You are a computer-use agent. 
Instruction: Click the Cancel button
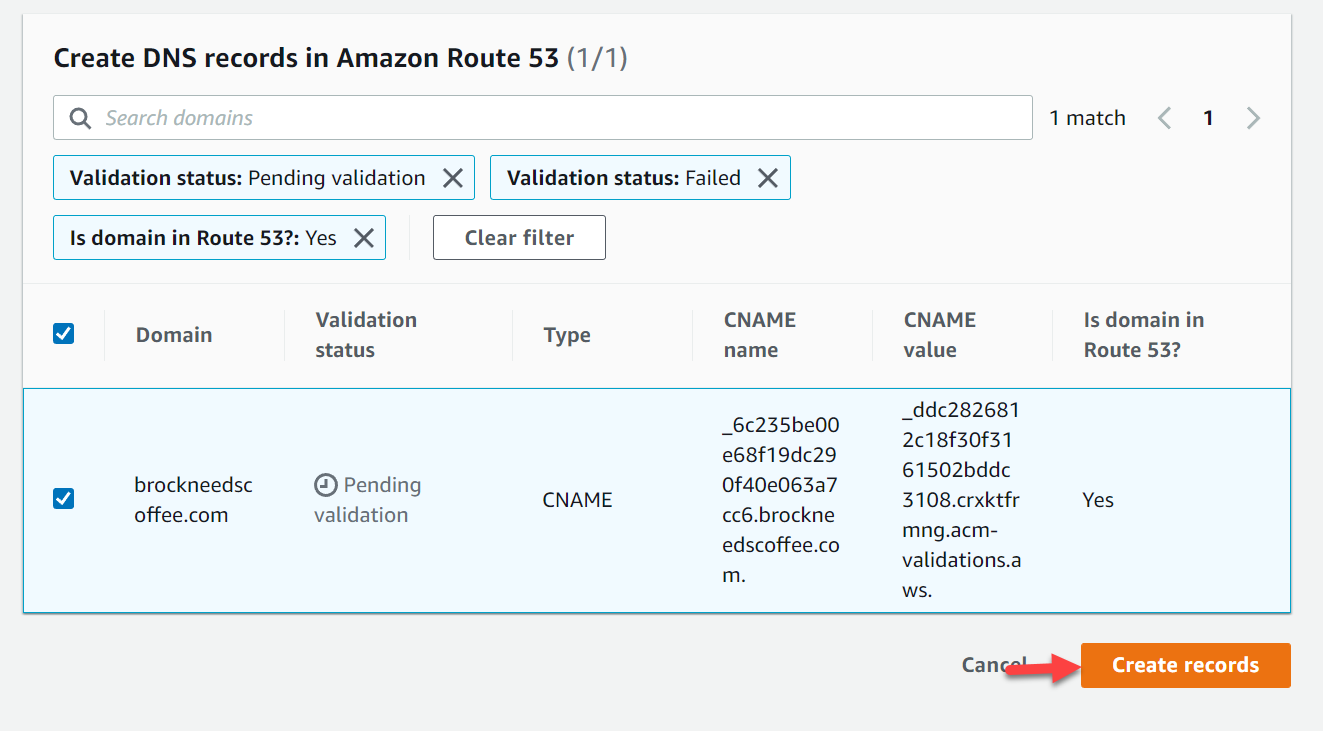(x=994, y=665)
